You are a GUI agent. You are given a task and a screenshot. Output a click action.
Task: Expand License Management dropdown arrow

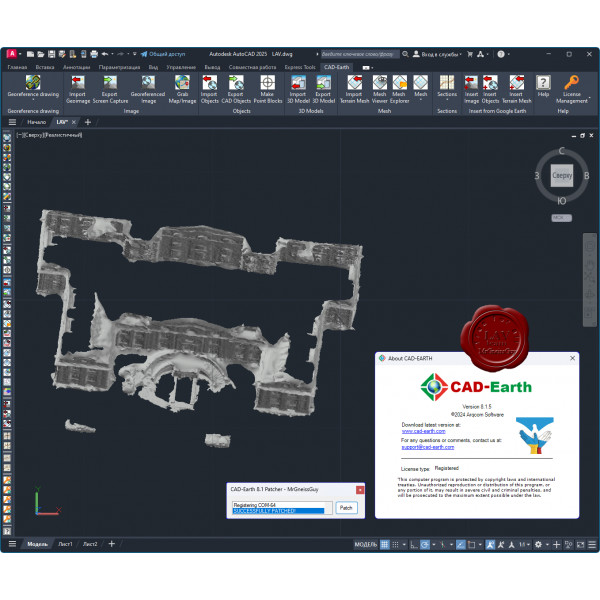590,98
